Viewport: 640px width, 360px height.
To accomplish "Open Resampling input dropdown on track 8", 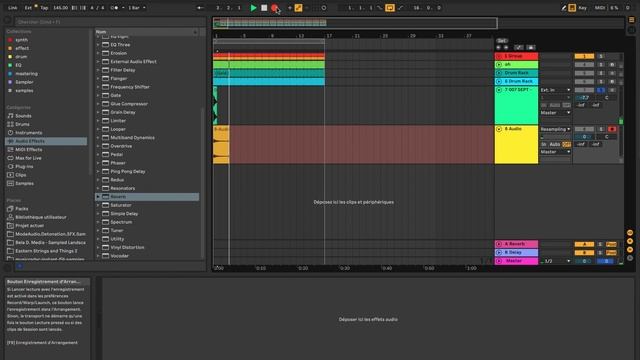I will (x=556, y=129).
